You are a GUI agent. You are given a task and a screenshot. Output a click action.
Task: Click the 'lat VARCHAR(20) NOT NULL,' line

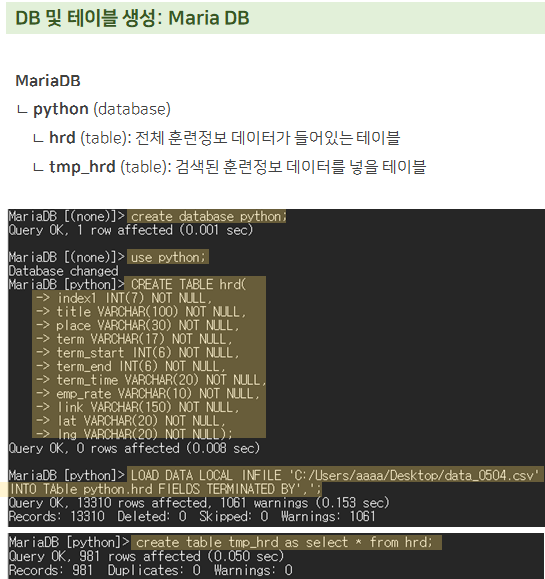point(141,421)
